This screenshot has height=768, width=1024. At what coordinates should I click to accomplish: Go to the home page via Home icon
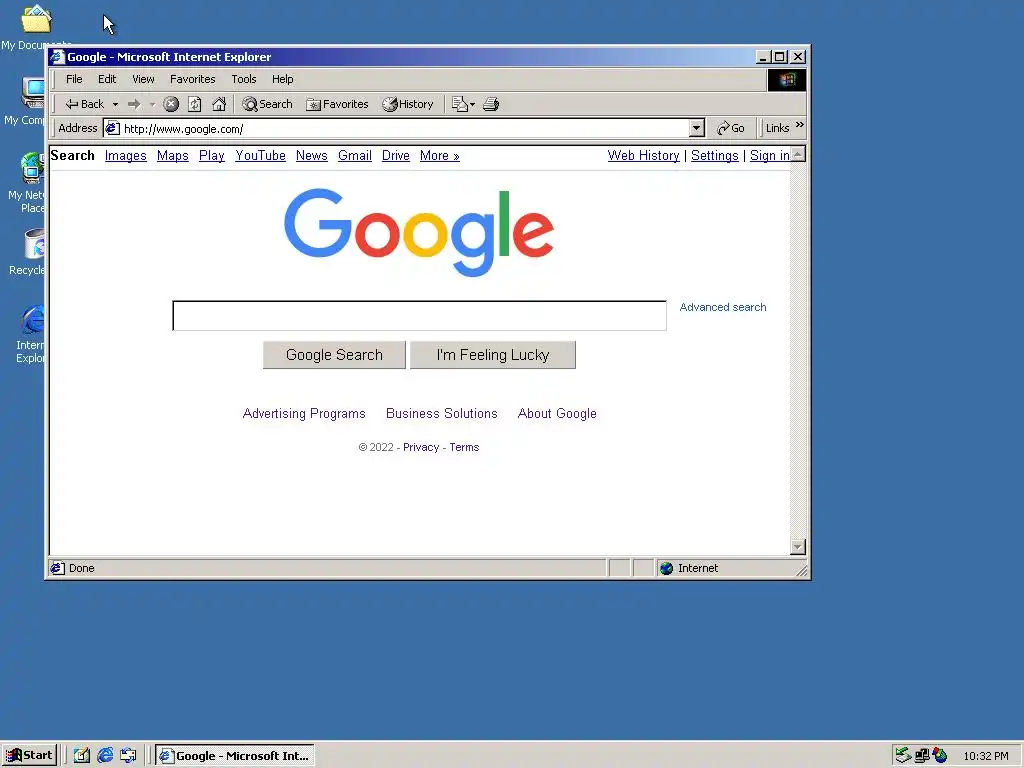click(x=219, y=104)
